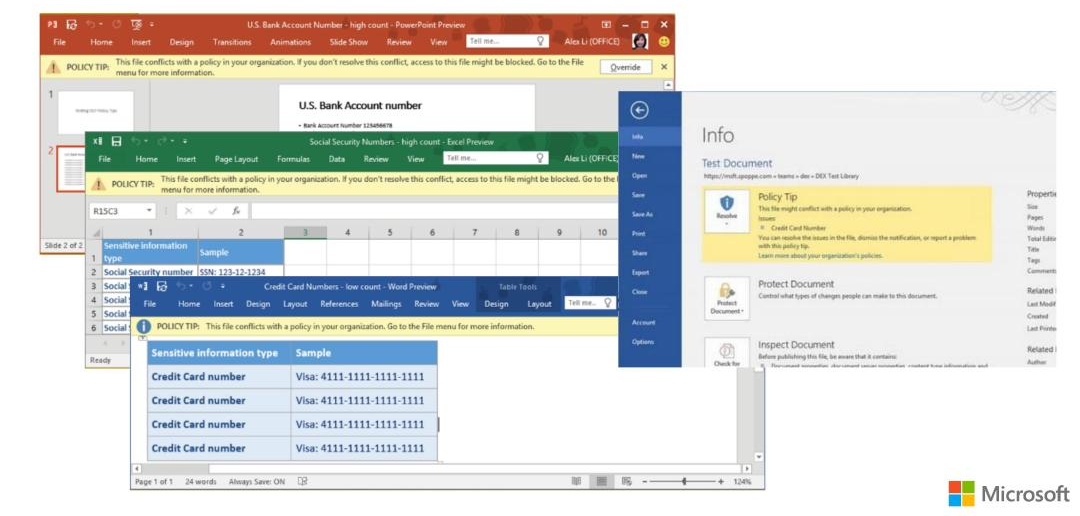Image resolution: width=1080 pixels, height=516 pixels.
Task: Click the 124% zoom level in Word
Action: 742,482
